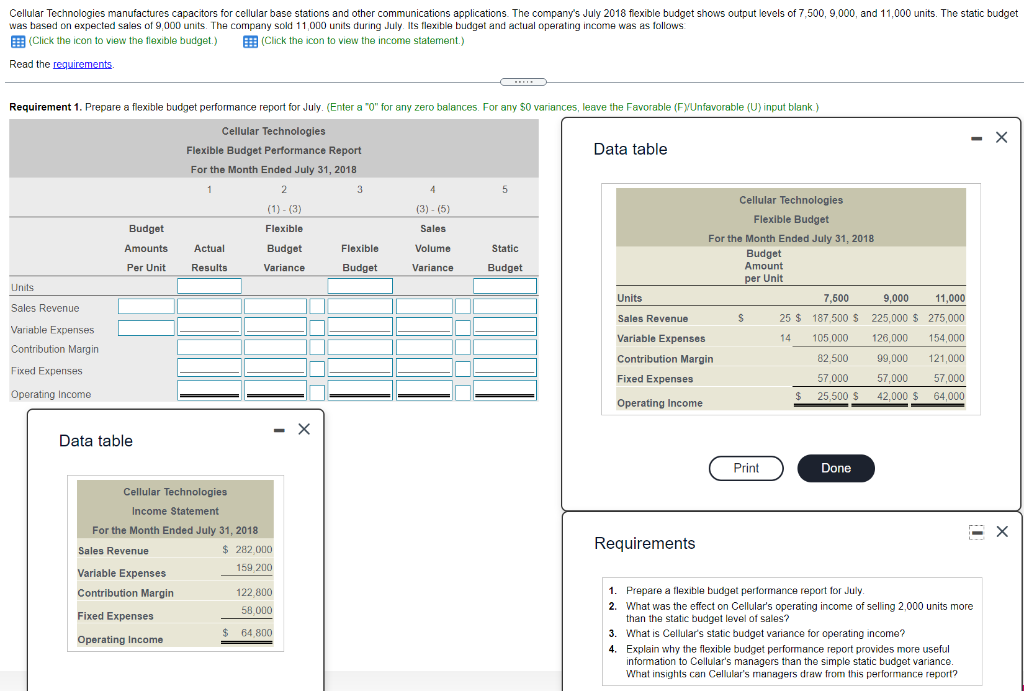Viewport: 1024px width, 691px height.
Task: Click the Print button in the data table
Action: (746, 468)
